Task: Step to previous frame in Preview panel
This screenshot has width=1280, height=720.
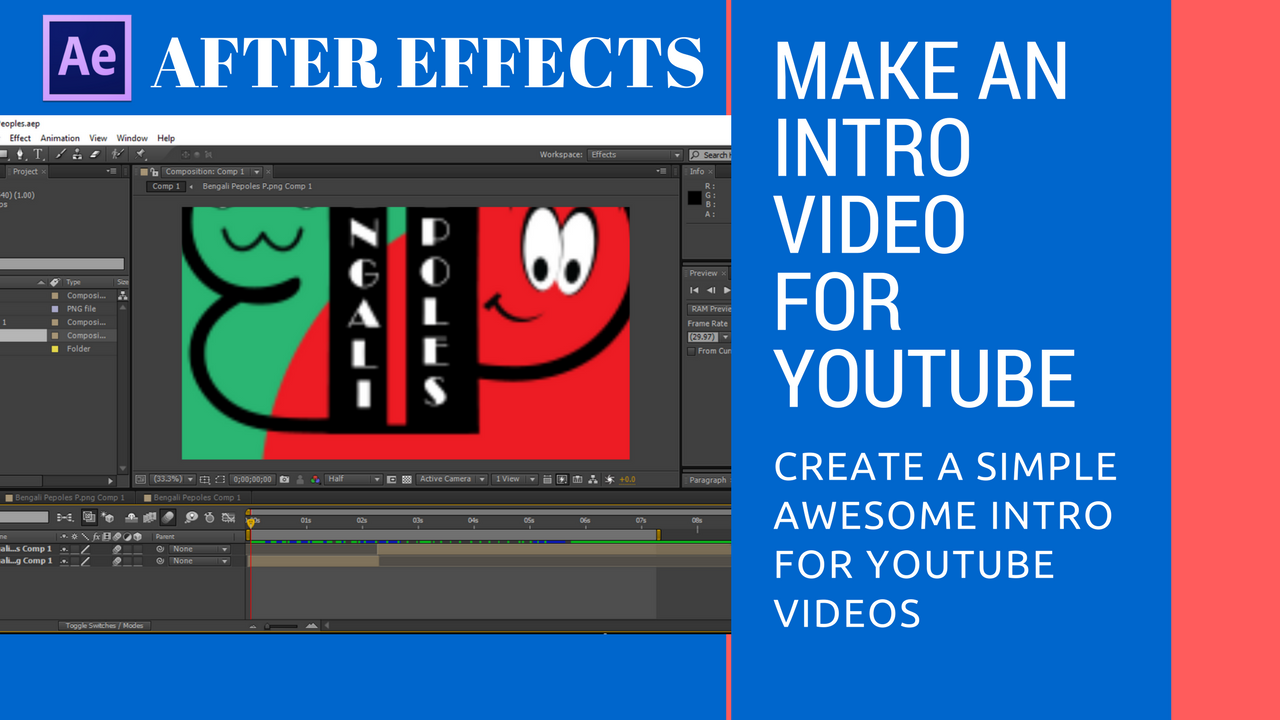Action: coord(711,290)
